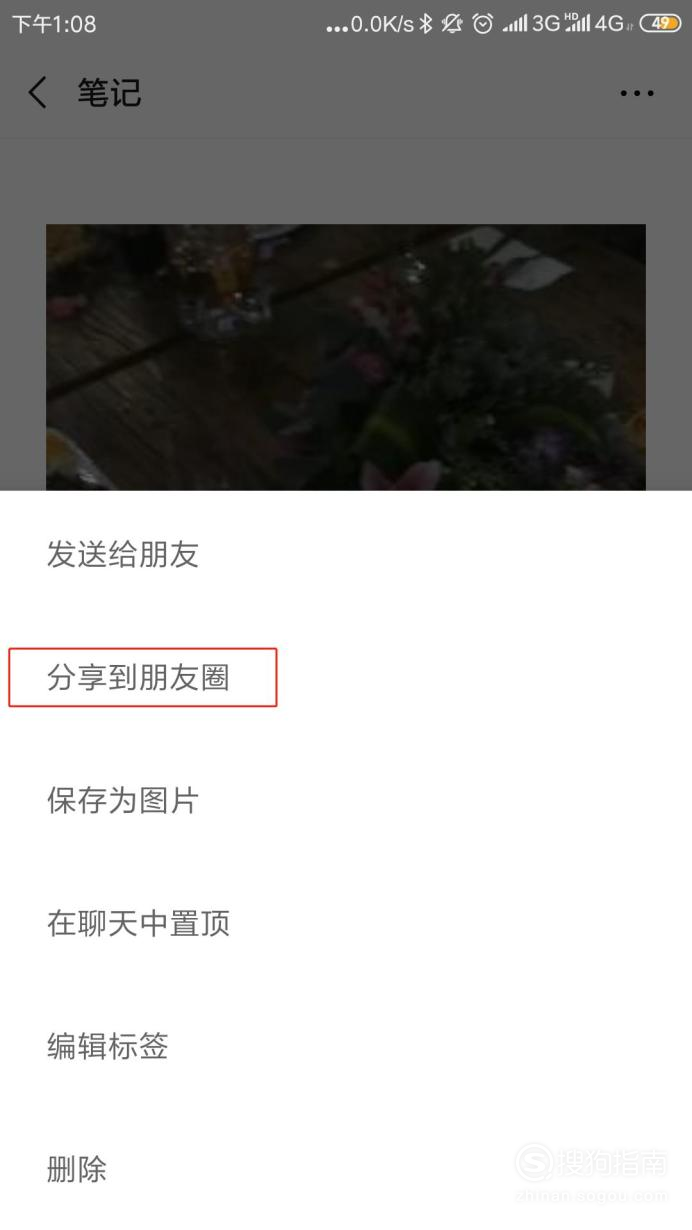Viewport: 692px width, 1230px height.
Task: Tap the 下午1:08 clock display
Action: tap(54, 24)
